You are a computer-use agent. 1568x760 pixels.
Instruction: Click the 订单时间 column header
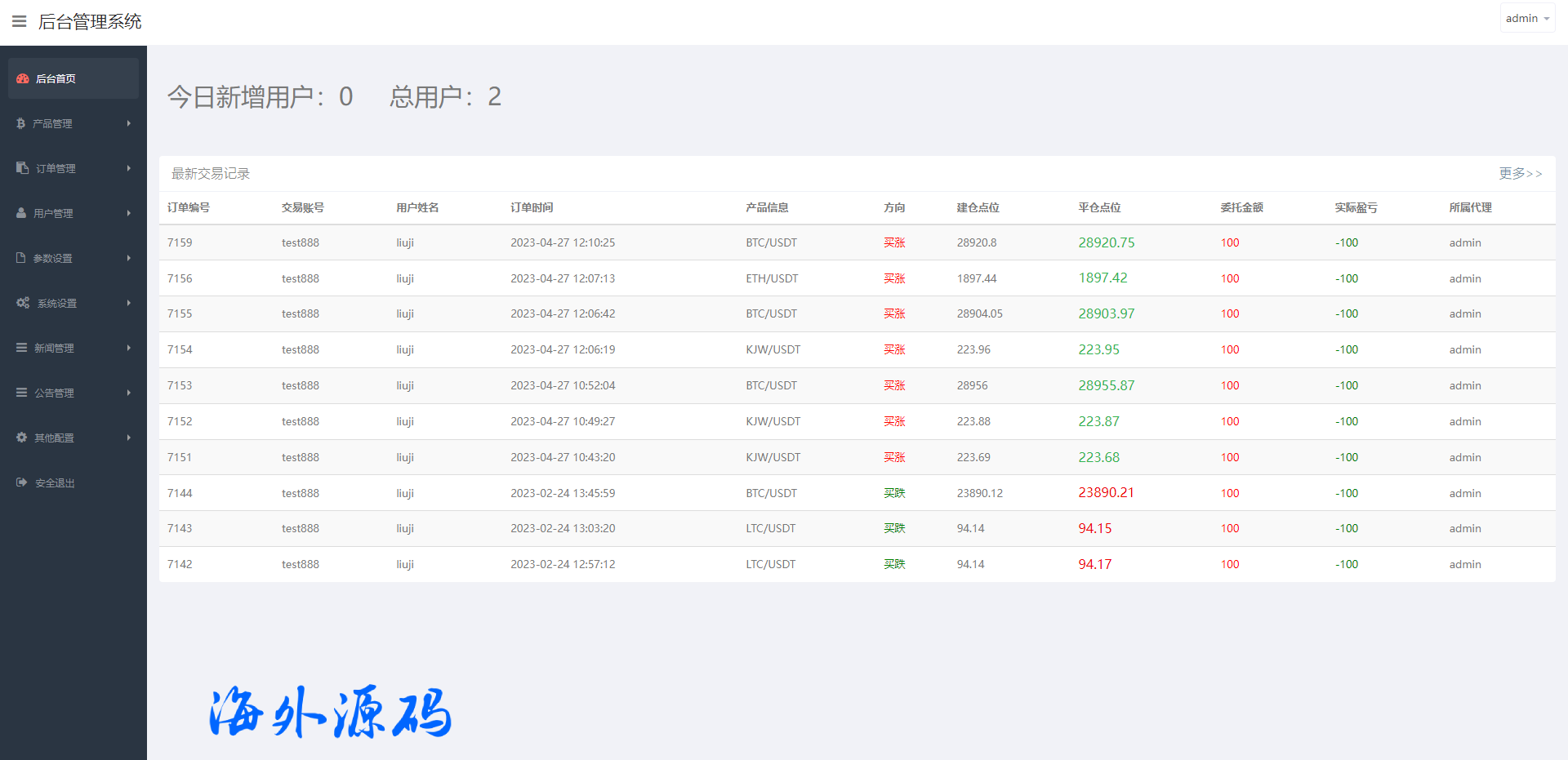pyautogui.click(x=532, y=207)
